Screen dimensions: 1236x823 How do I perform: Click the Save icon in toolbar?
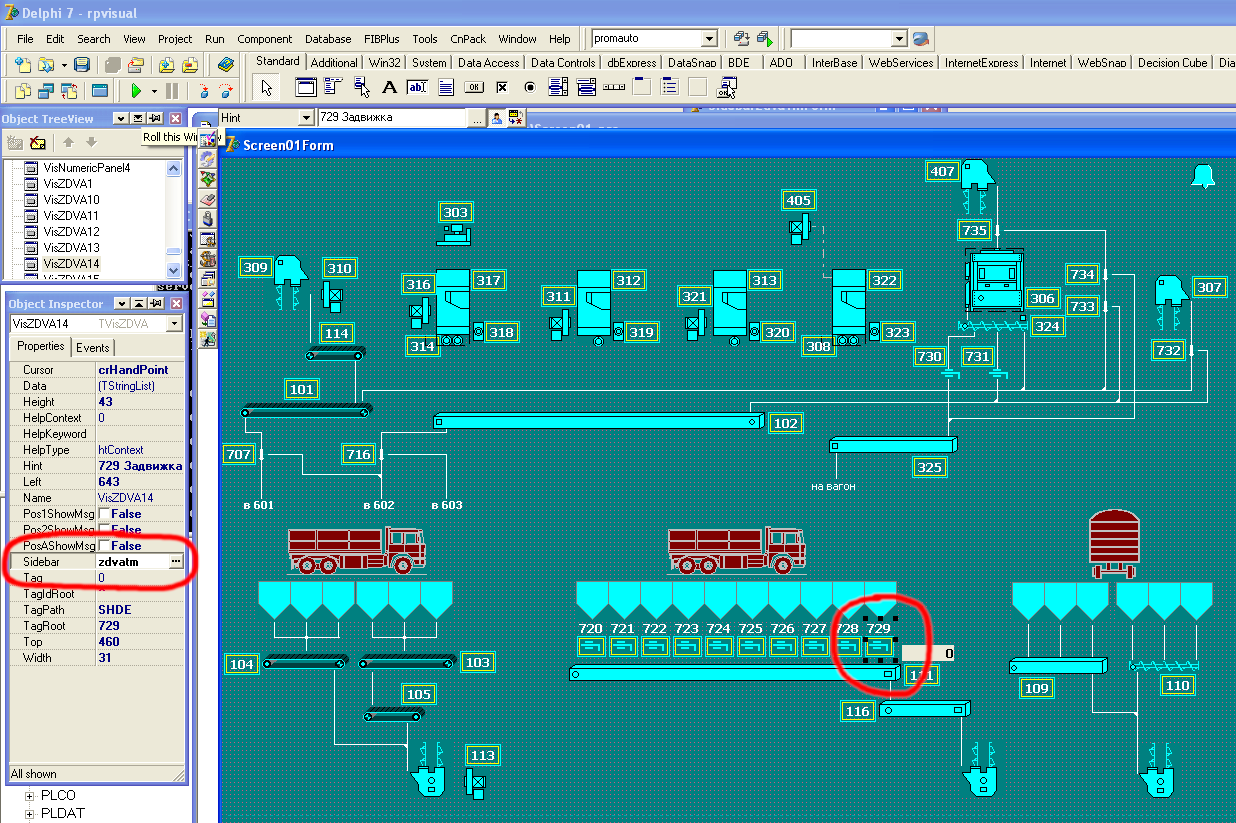82,65
